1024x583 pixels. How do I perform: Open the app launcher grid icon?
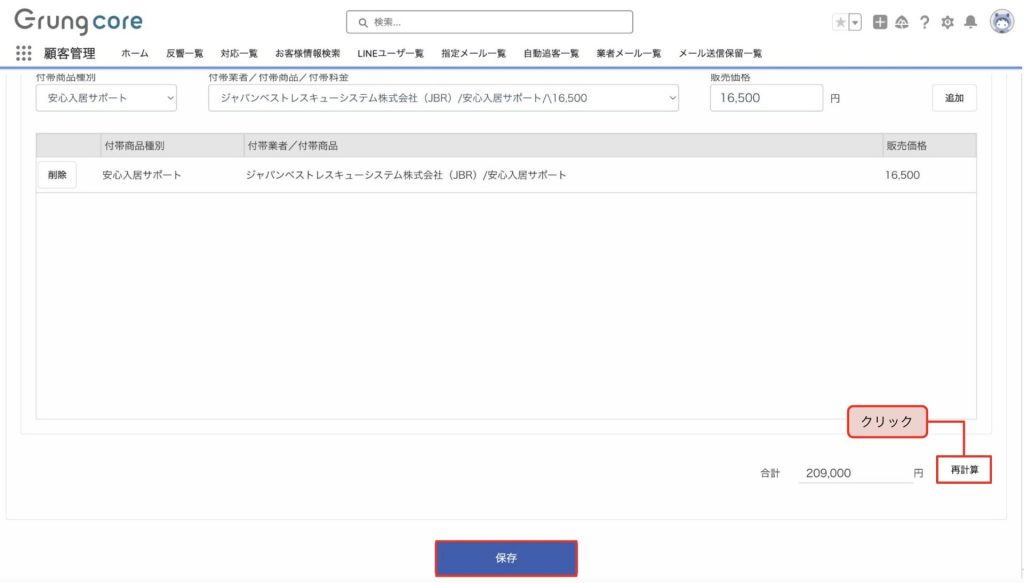click(x=24, y=53)
